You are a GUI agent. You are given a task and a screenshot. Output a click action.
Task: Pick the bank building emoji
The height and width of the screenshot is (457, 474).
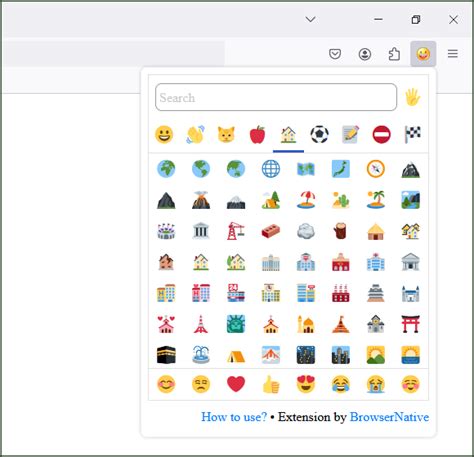click(x=410, y=262)
